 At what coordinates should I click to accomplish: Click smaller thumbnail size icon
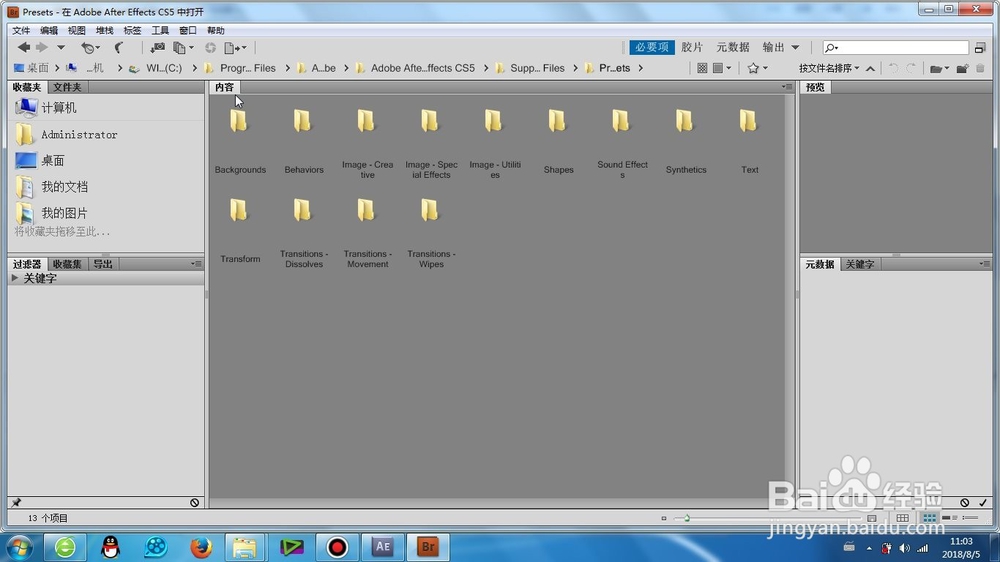point(664,518)
